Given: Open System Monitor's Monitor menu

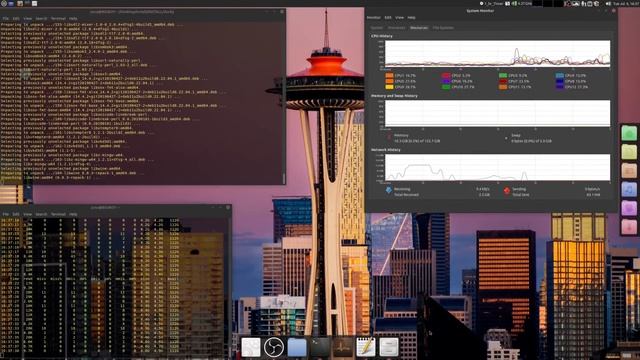Looking at the screenshot, I should (x=373, y=18).
